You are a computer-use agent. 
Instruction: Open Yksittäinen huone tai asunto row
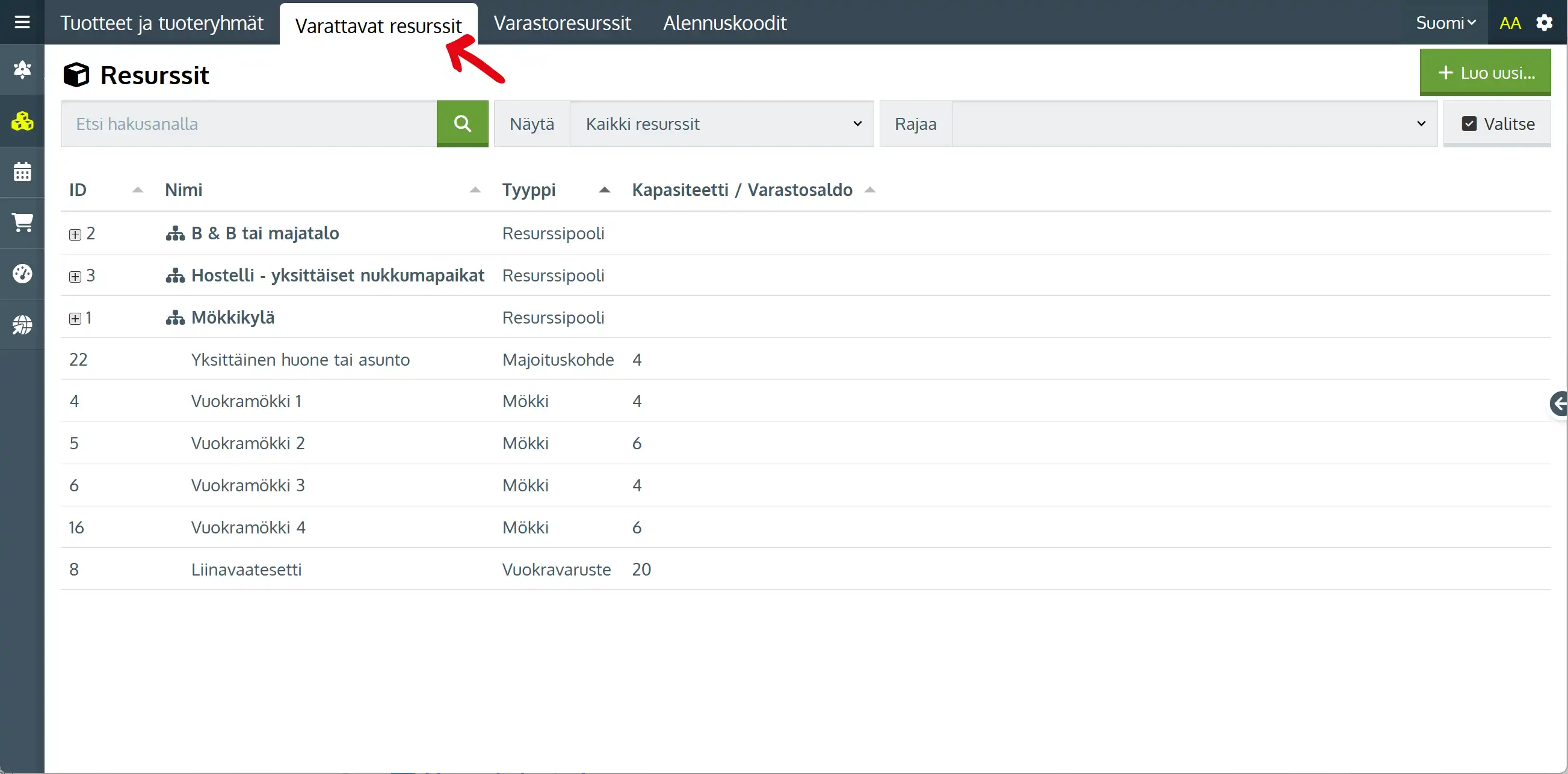pos(805,360)
